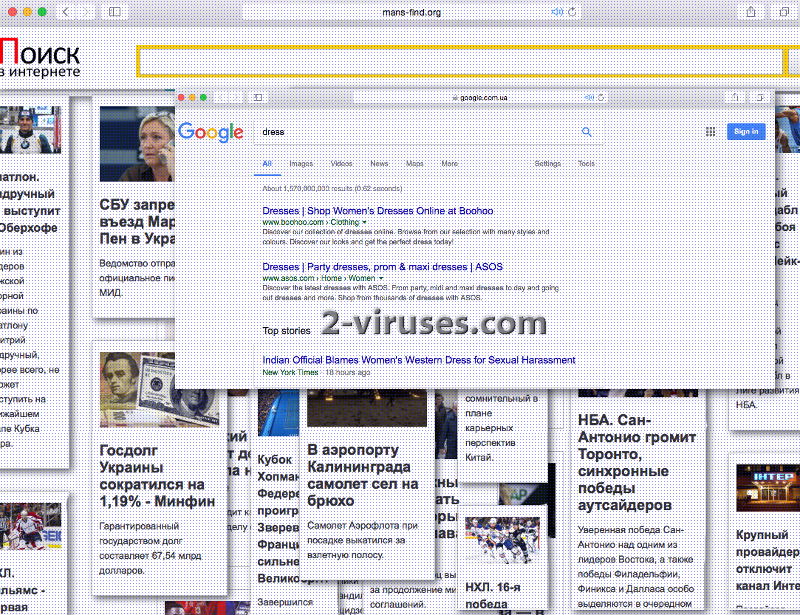The image size is (800, 615).
Task: Expand dropdown arrow next to boohoo.com URL
Action: pos(364,223)
